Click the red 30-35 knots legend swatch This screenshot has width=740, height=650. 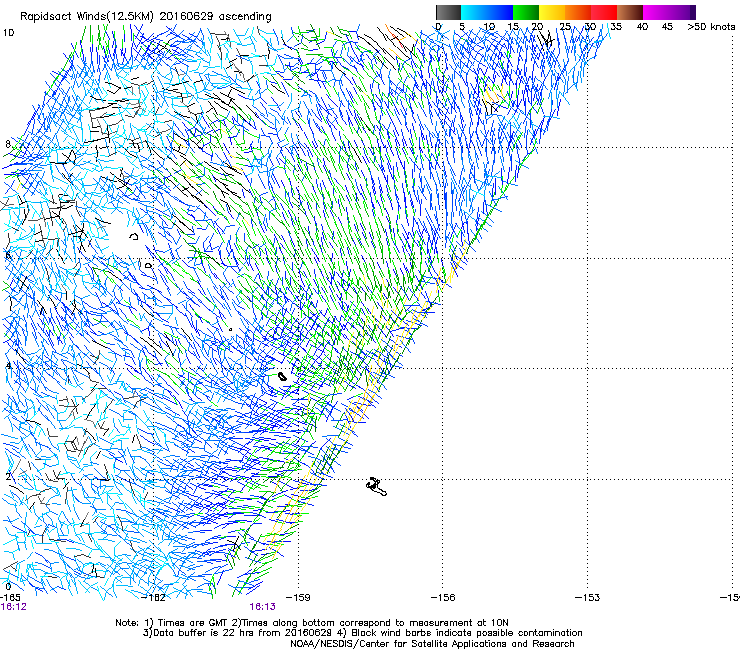pos(604,12)
